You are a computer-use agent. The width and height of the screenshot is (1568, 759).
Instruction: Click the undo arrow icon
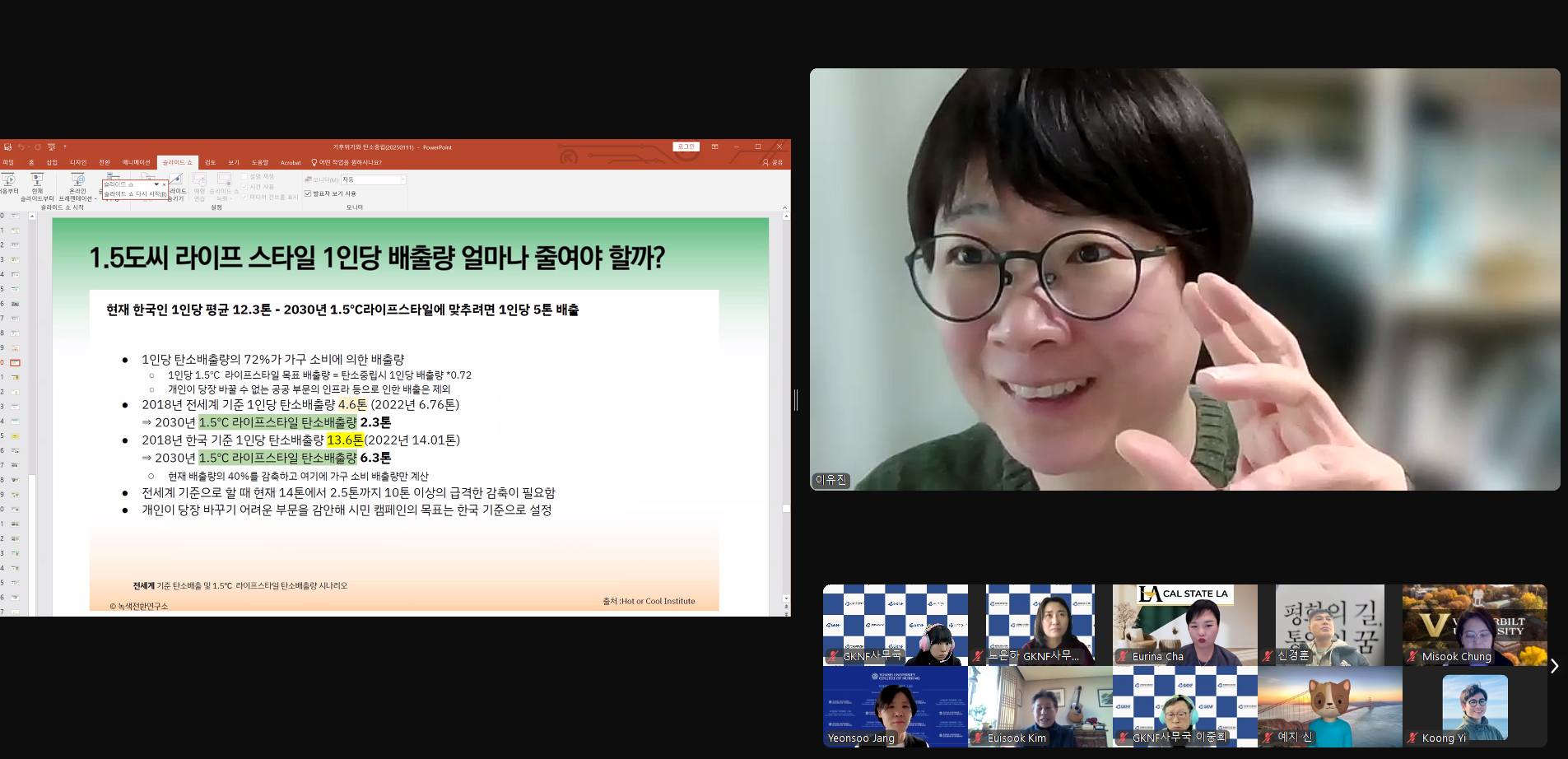pos(21,147)
